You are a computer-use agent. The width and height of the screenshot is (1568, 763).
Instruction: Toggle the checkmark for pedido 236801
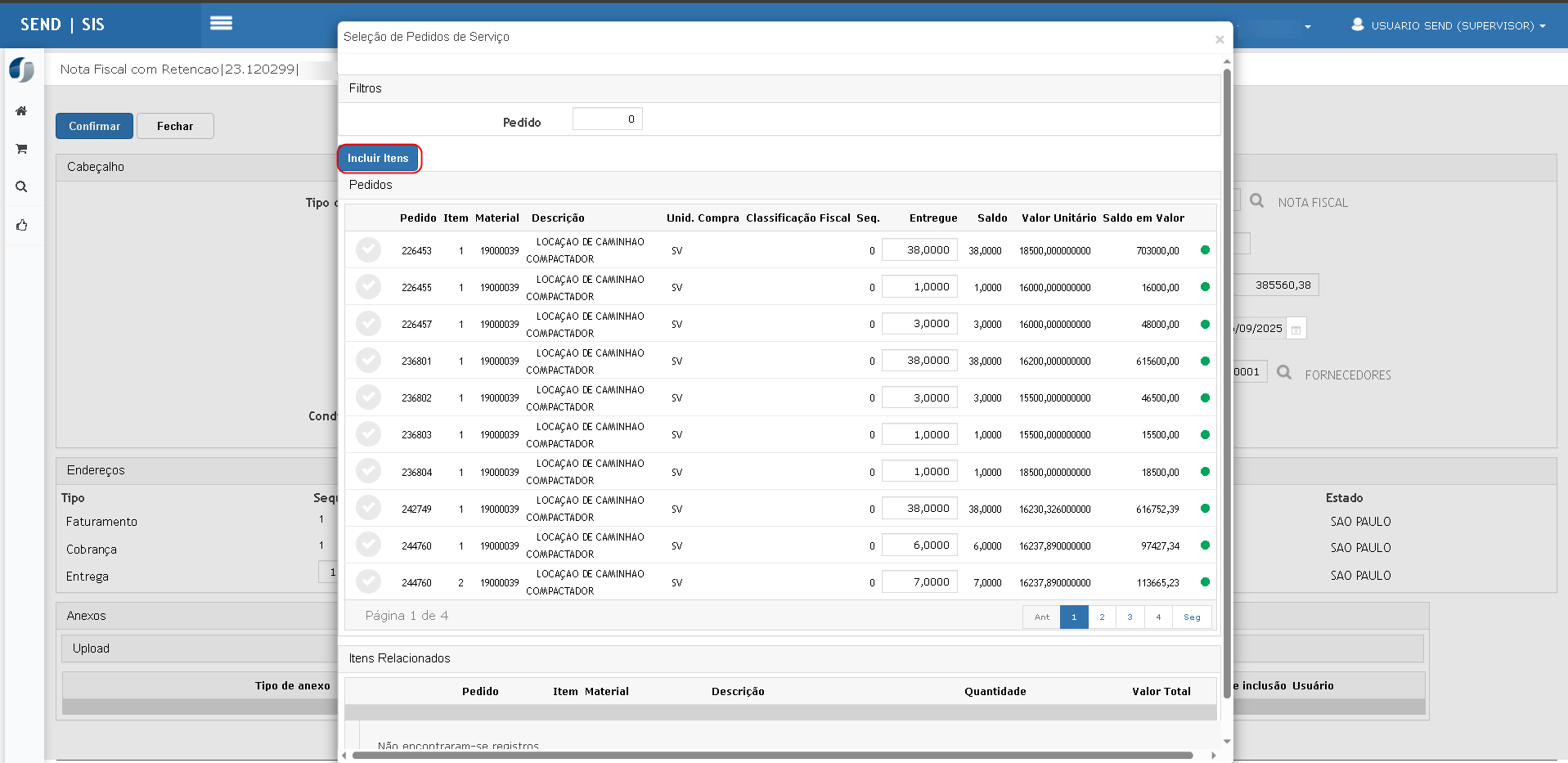[368, 361]
